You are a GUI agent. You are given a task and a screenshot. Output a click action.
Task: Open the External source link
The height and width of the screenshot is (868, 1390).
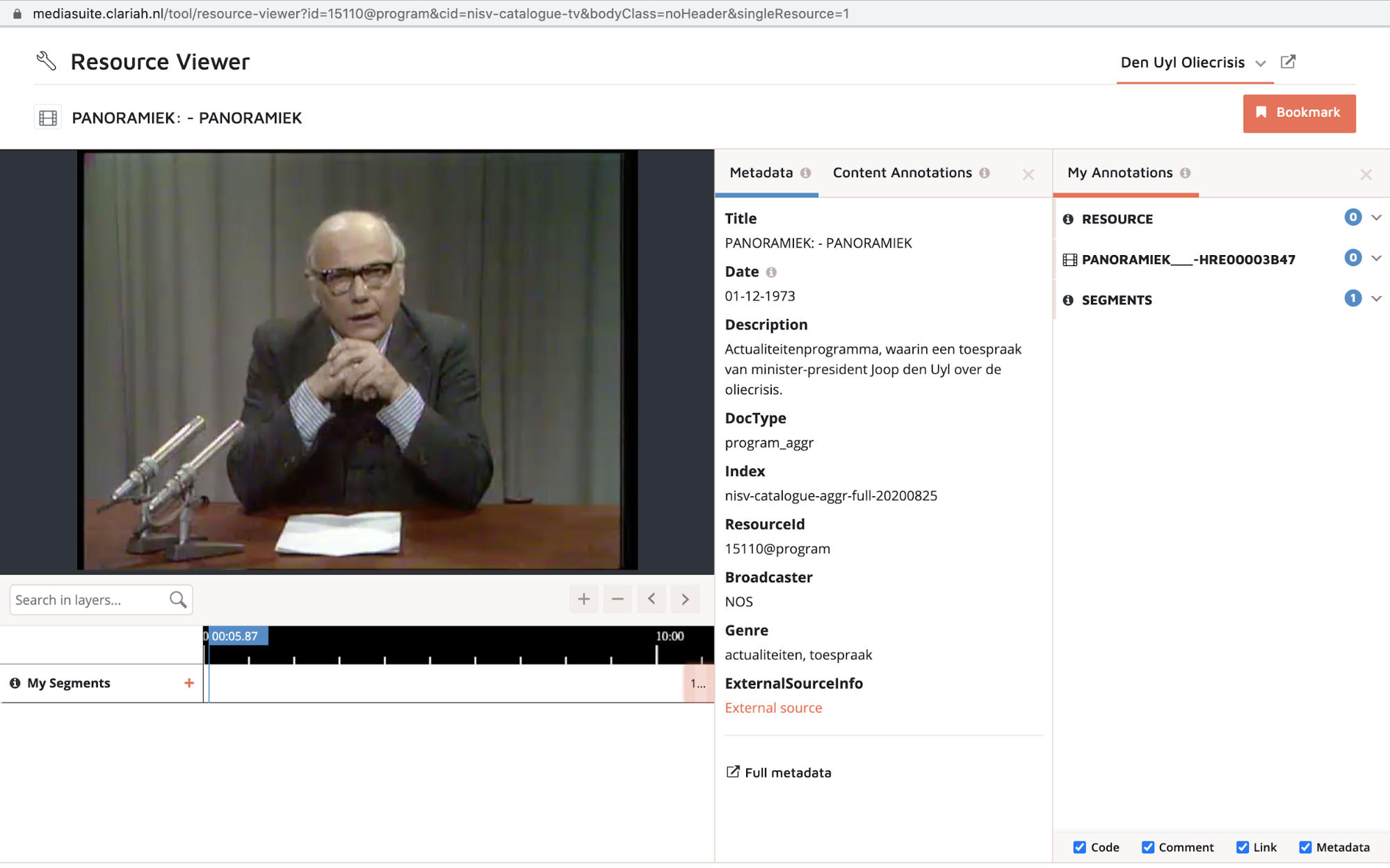pos(773,708)
